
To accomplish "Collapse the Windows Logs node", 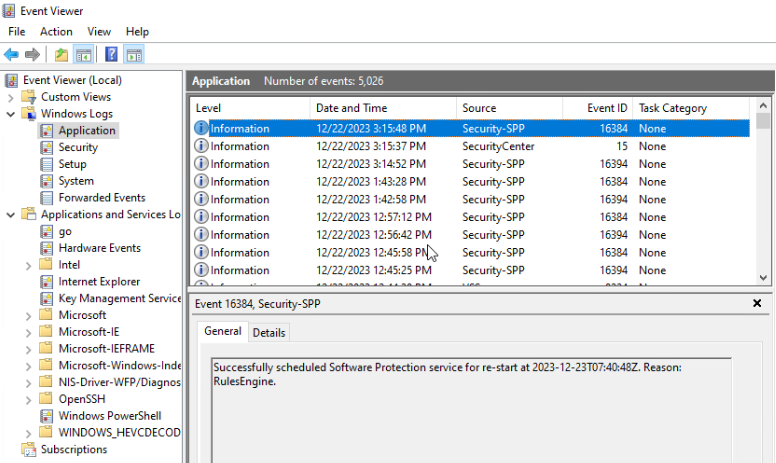I will tap(11, 114).
